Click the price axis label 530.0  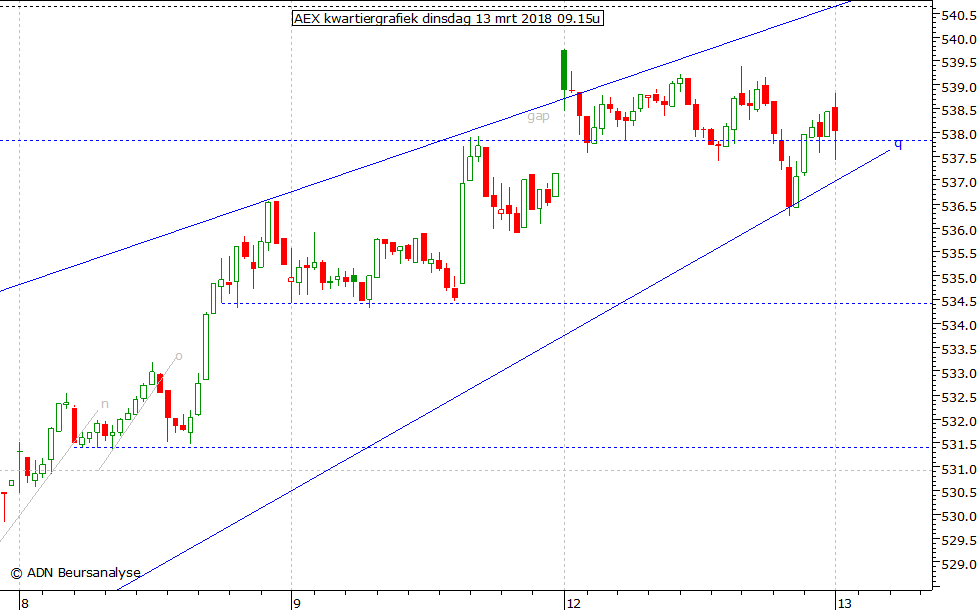[958, 517]
